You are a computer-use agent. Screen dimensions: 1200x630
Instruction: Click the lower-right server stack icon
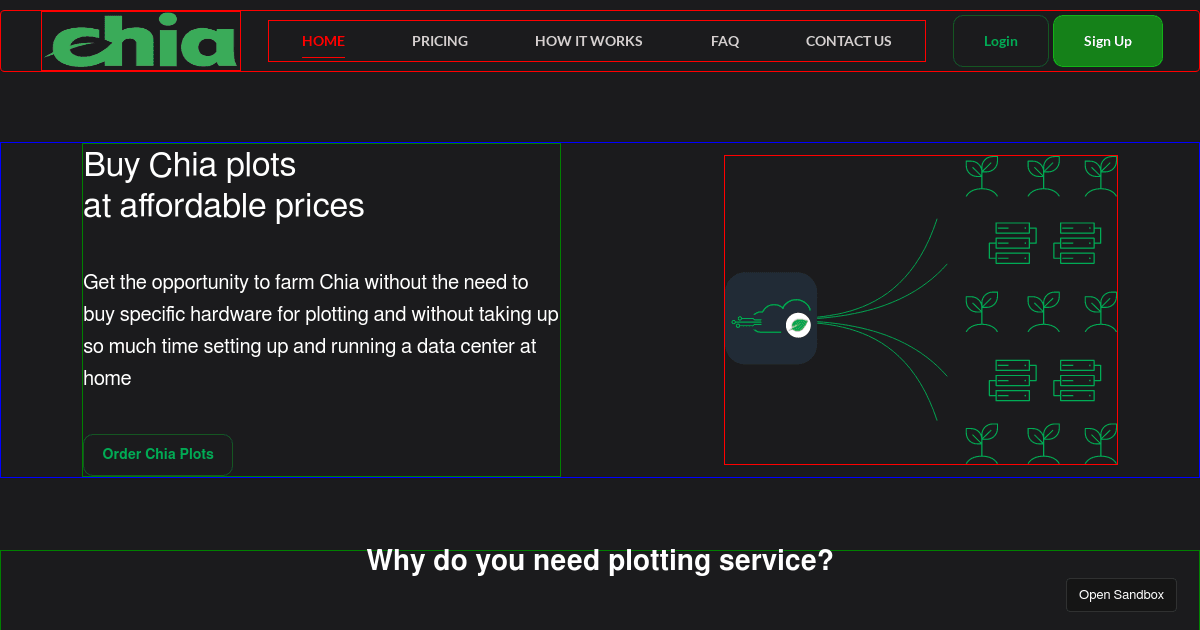[x=1077, y=380]
